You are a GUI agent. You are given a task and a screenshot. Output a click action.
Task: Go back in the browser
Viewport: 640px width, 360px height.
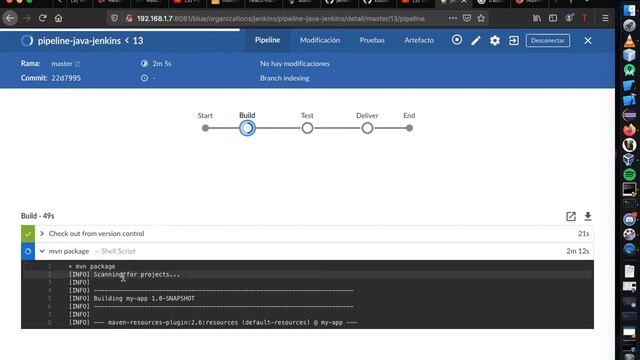(10, 18)
